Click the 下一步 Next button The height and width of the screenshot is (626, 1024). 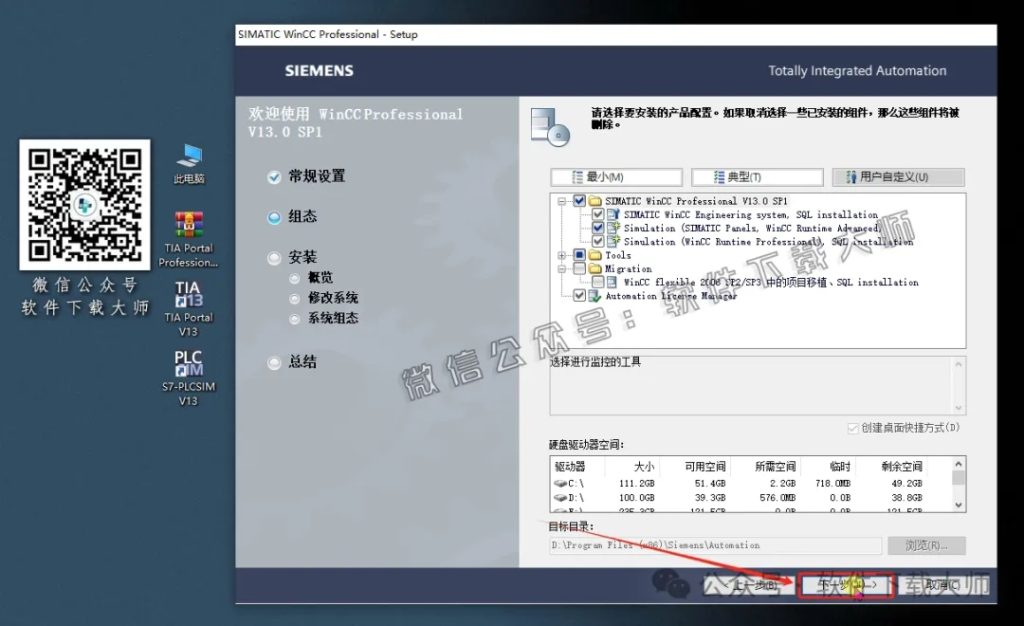846,585
